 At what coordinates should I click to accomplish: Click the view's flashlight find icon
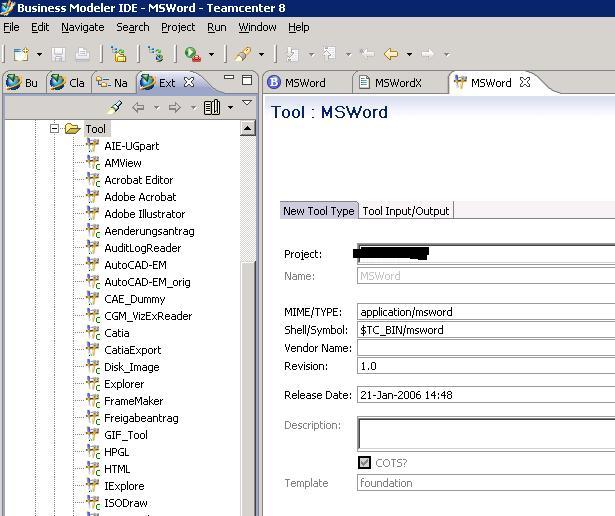(x=115, y=107)
